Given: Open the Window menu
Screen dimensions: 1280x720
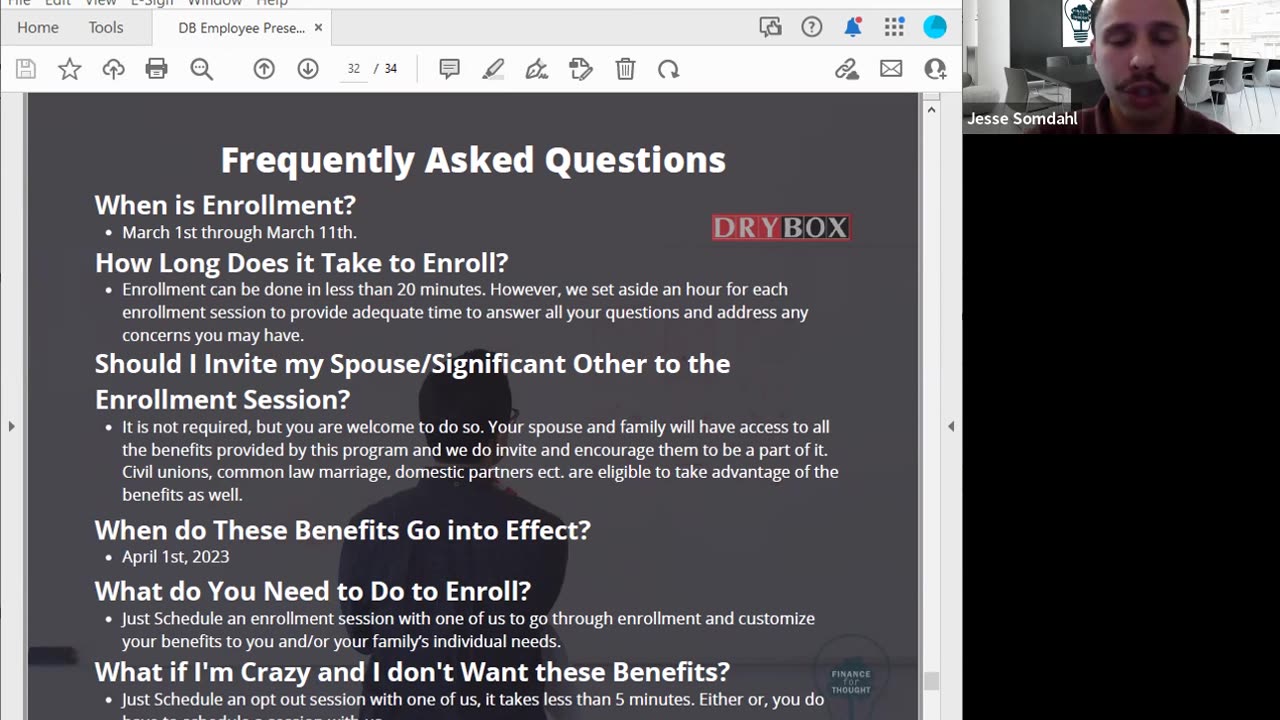Looking at the screenshot, I should [x=215, y=3].
